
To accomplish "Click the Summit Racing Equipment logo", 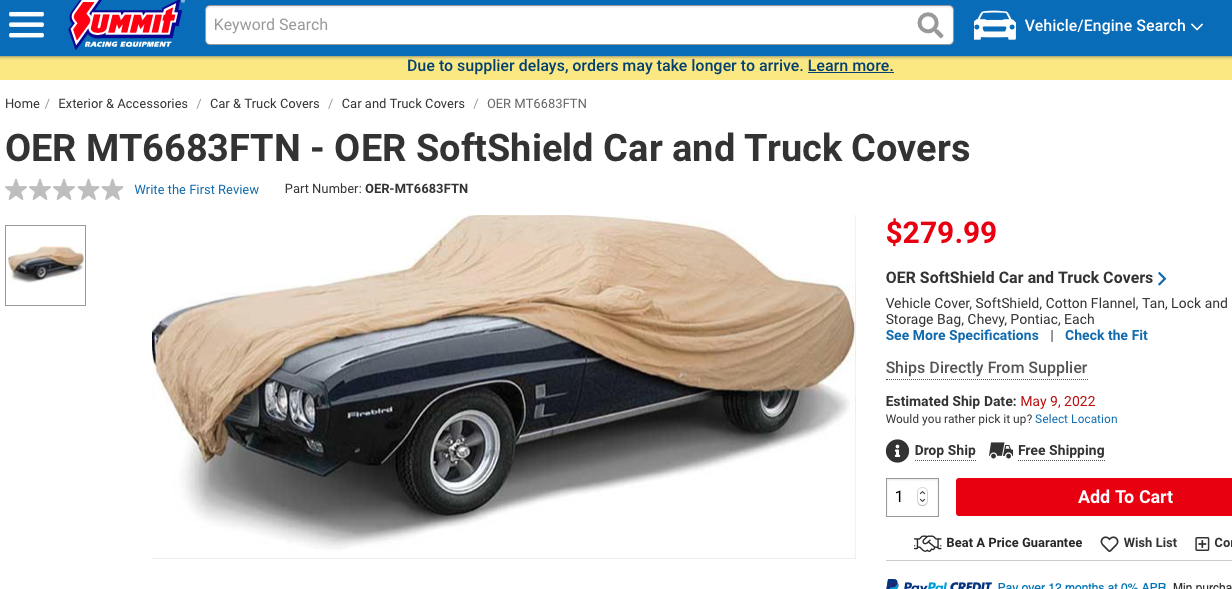I will tap(126, 24).
